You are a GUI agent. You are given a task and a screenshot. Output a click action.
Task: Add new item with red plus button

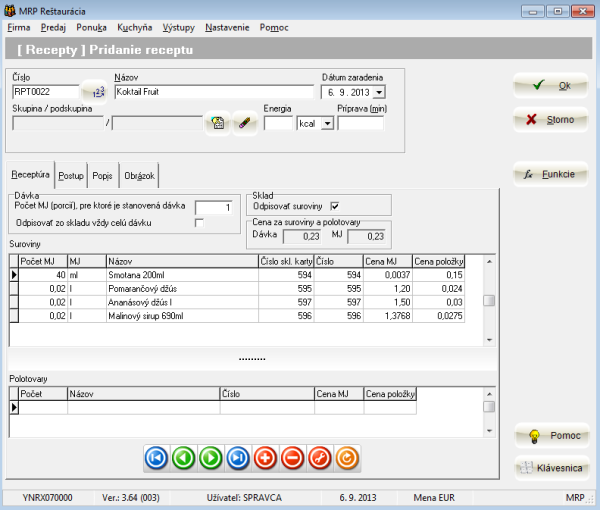coord(265,458)
